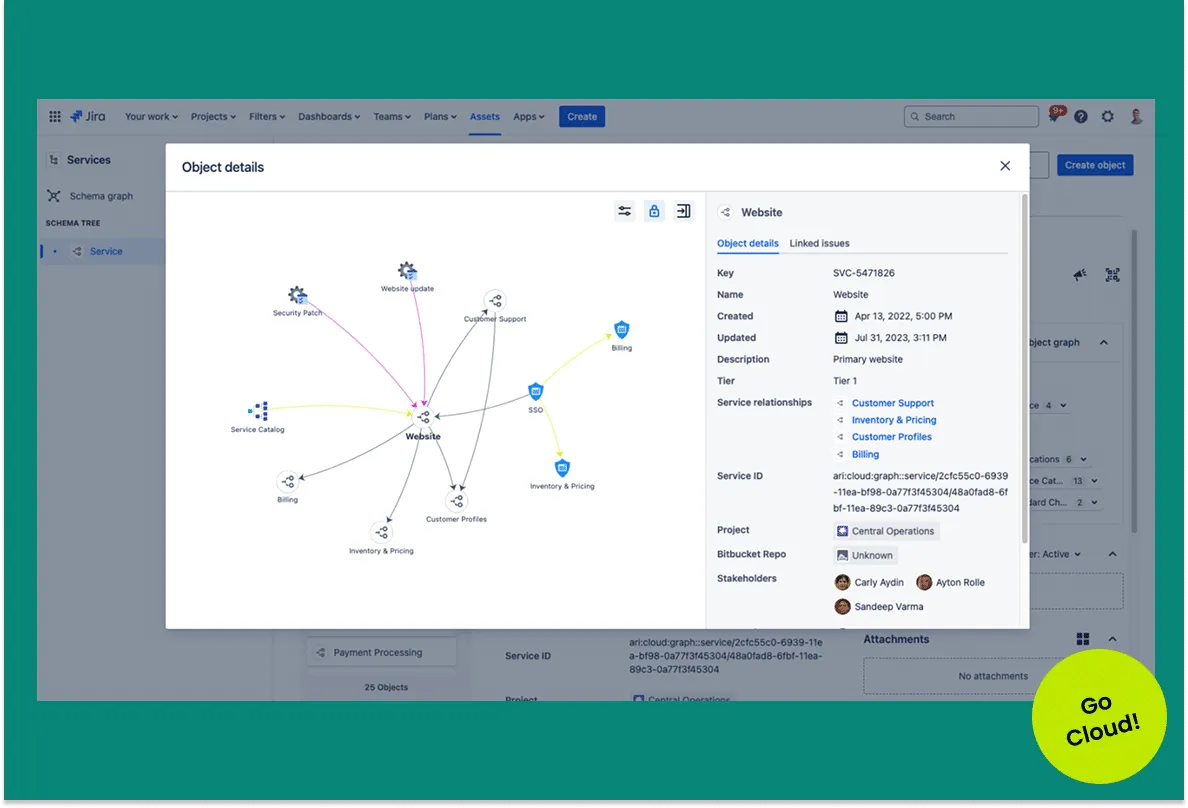Image resolution: width=1188 pixels, height=808 pixels.
Task: Open the Dashboards dropdown menu
Action: point(329,117)
